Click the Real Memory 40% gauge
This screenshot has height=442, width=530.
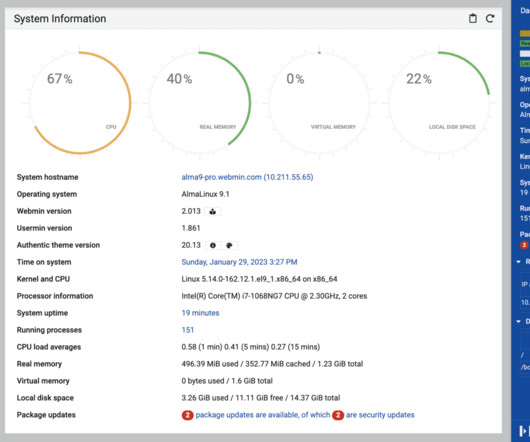click(200, 103)
